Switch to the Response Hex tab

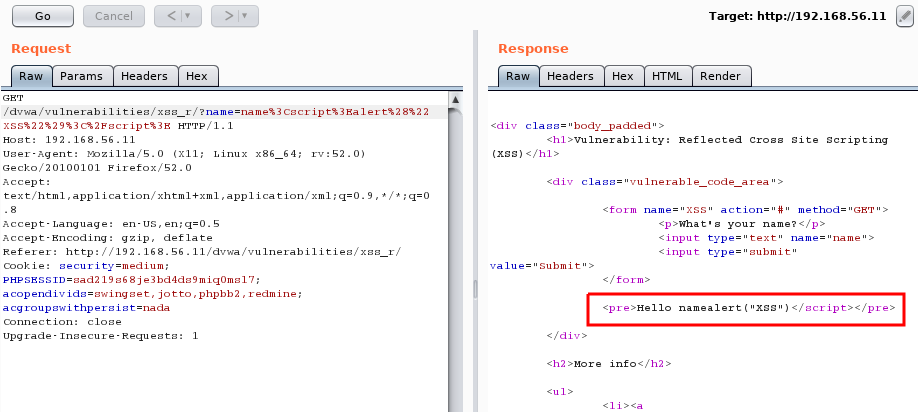(x=623, y=76)
